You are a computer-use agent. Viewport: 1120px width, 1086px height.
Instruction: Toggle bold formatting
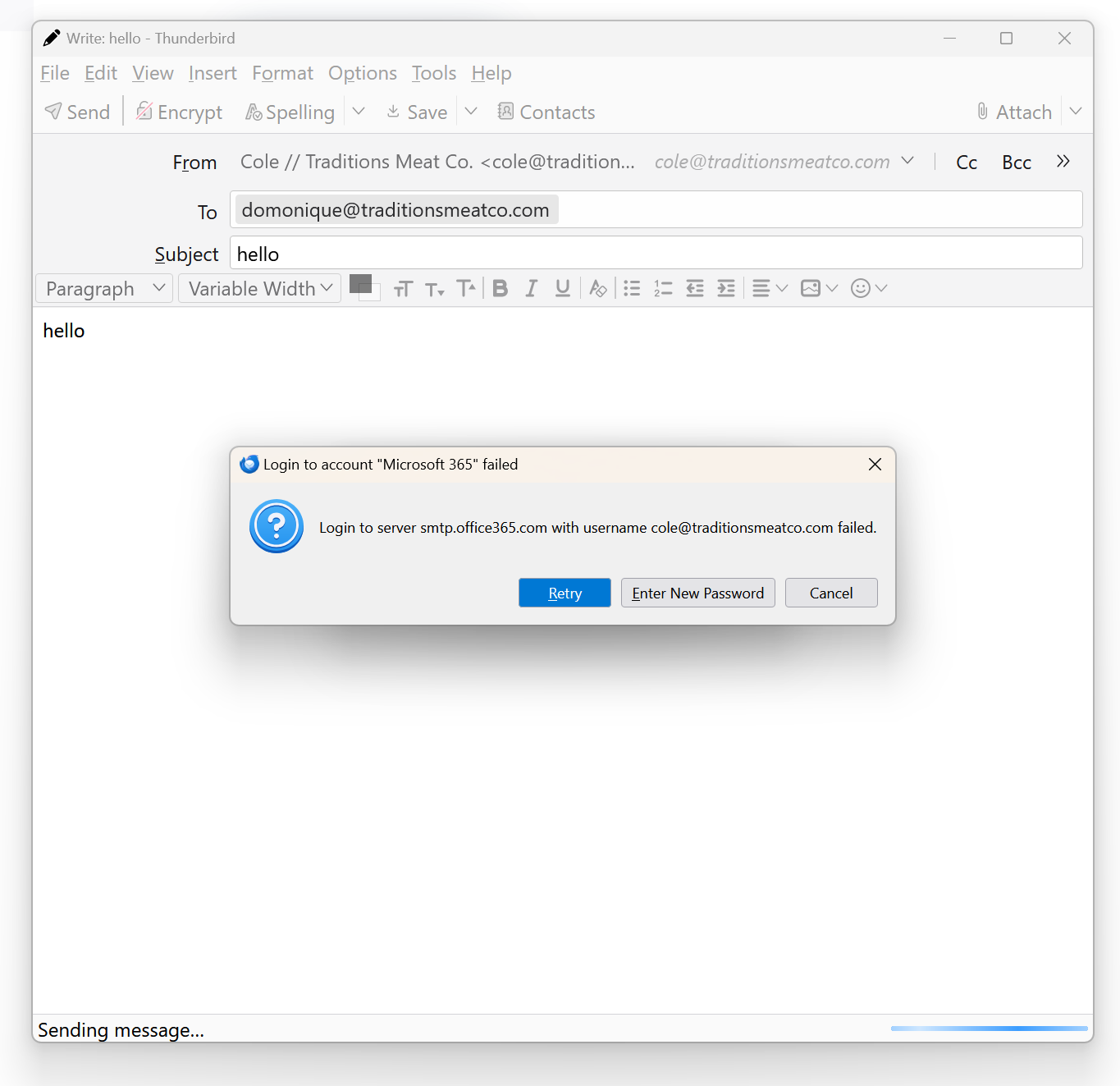click(501, 288)
